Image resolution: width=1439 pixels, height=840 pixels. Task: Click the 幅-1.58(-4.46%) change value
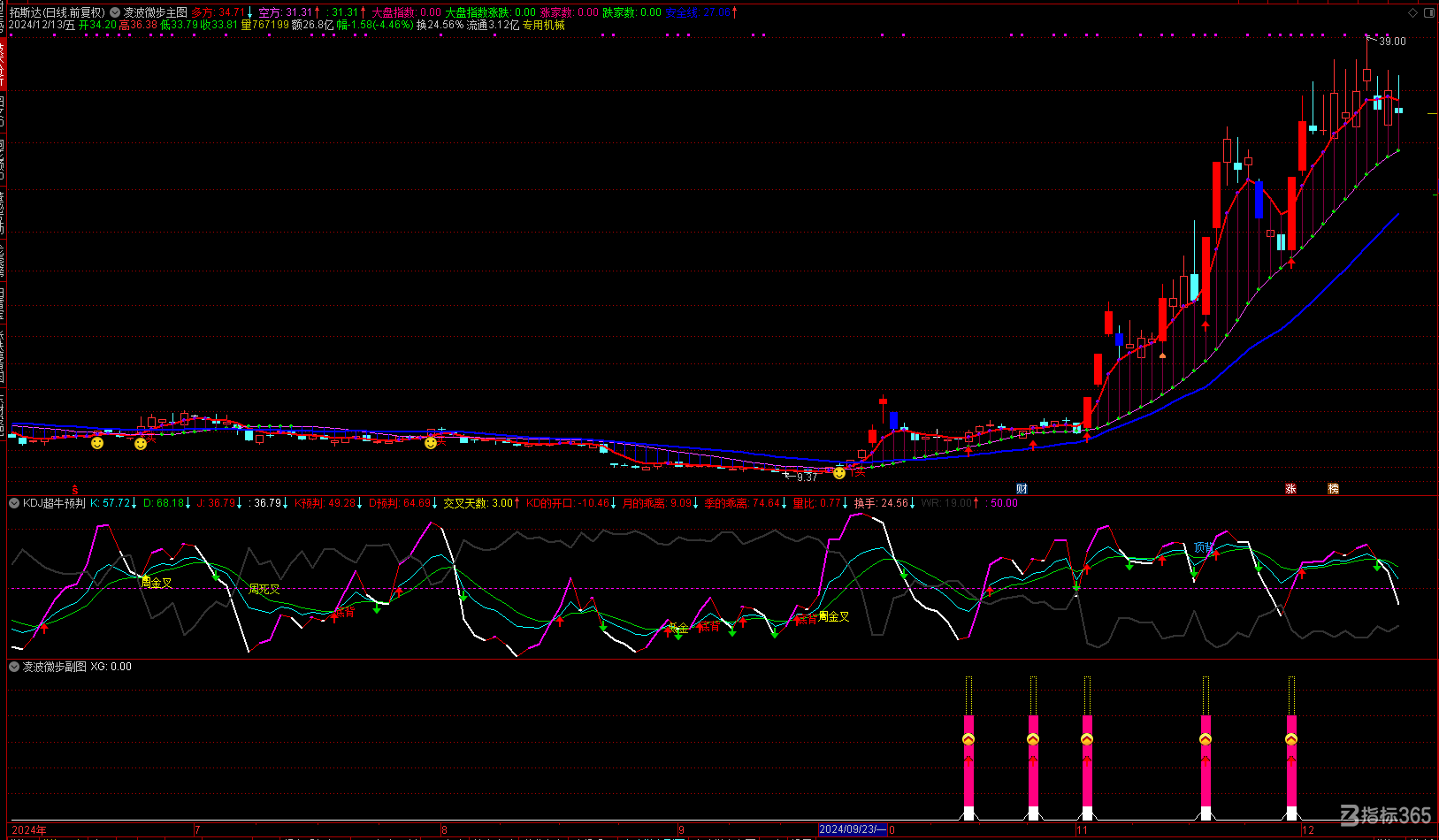click(375, 25)
